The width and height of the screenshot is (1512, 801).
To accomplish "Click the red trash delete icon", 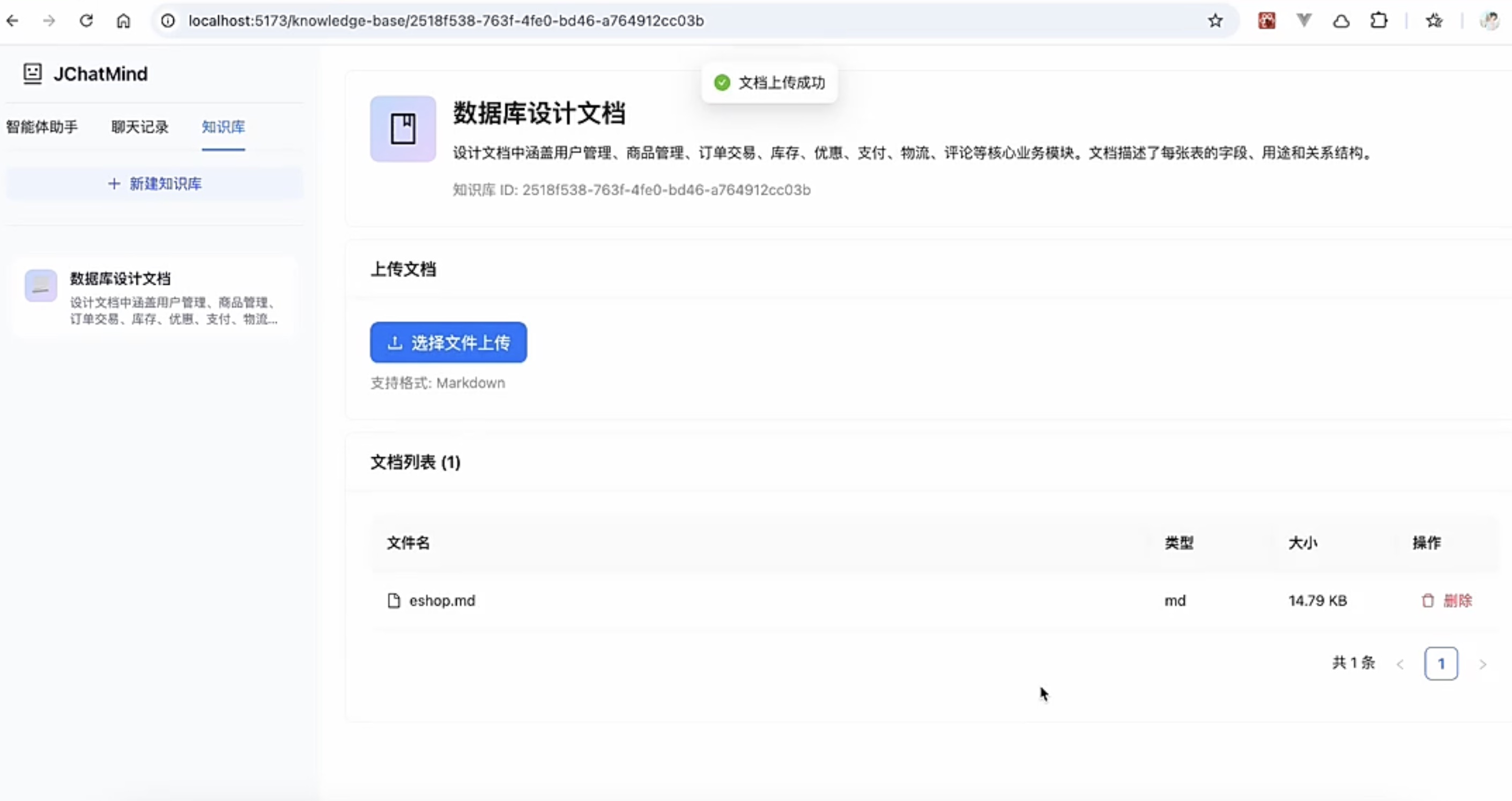I will click(1427, 600).
